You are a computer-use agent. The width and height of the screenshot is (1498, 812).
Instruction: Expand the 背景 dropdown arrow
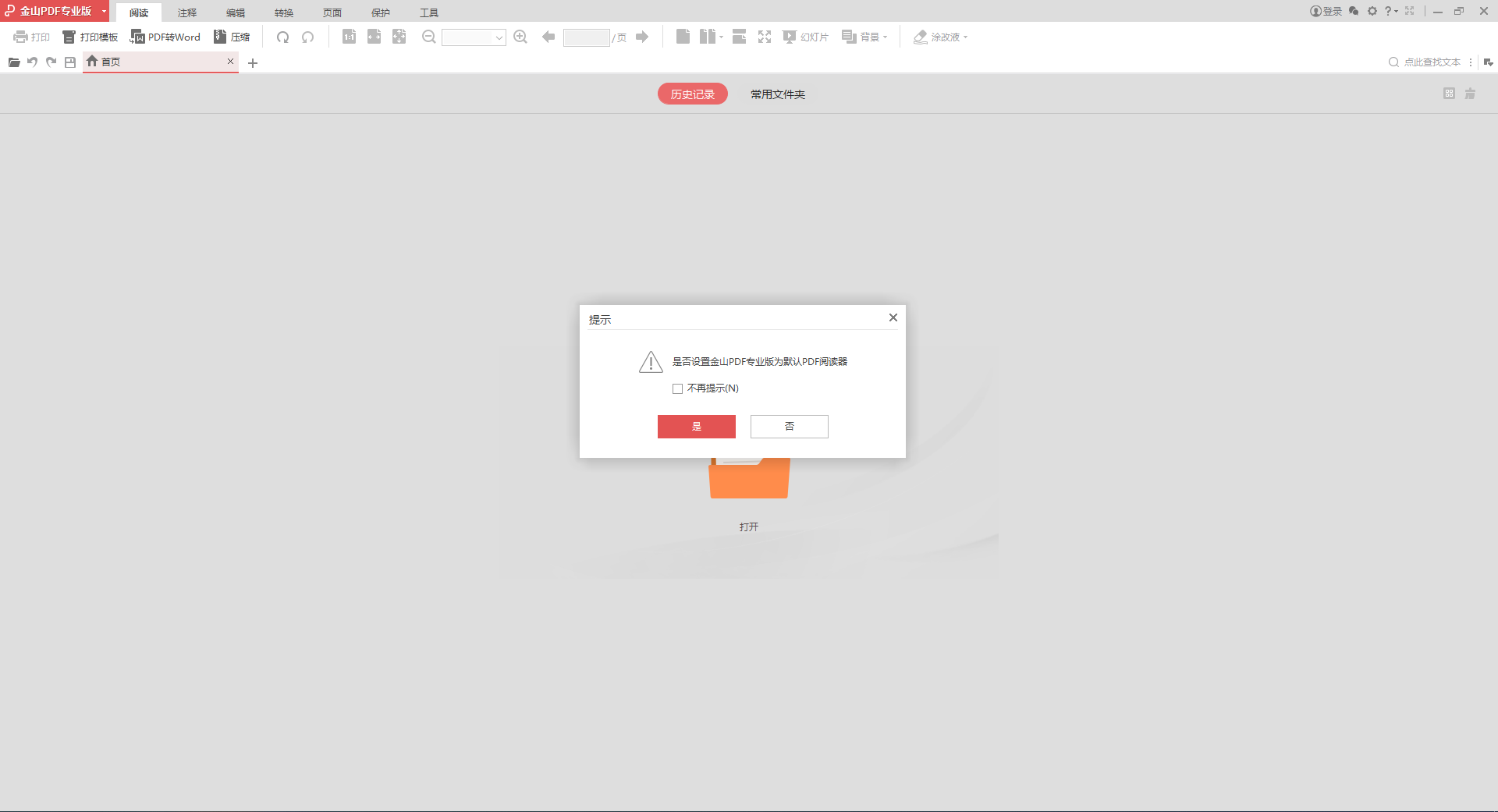[886, 37]
